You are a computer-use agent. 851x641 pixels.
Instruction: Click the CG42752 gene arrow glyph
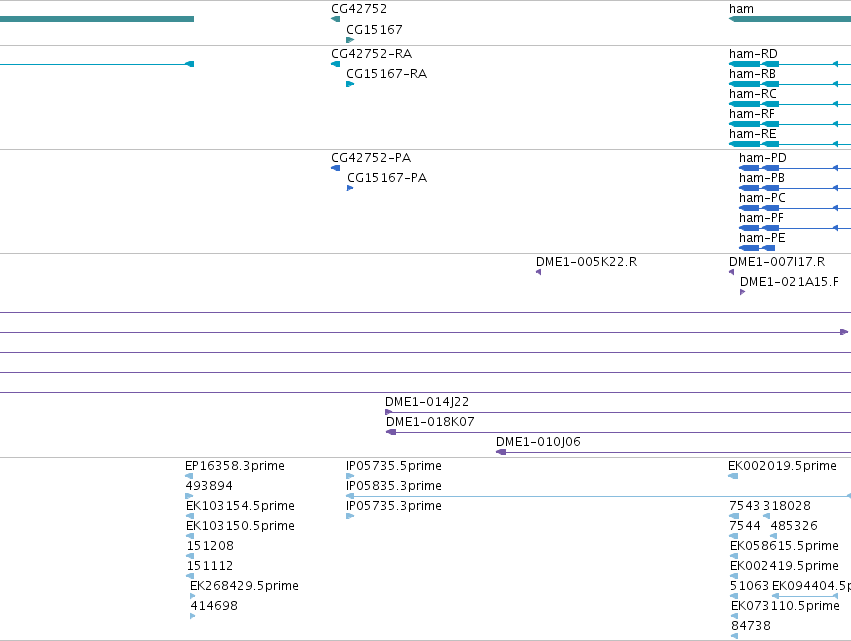pos(335,20)
